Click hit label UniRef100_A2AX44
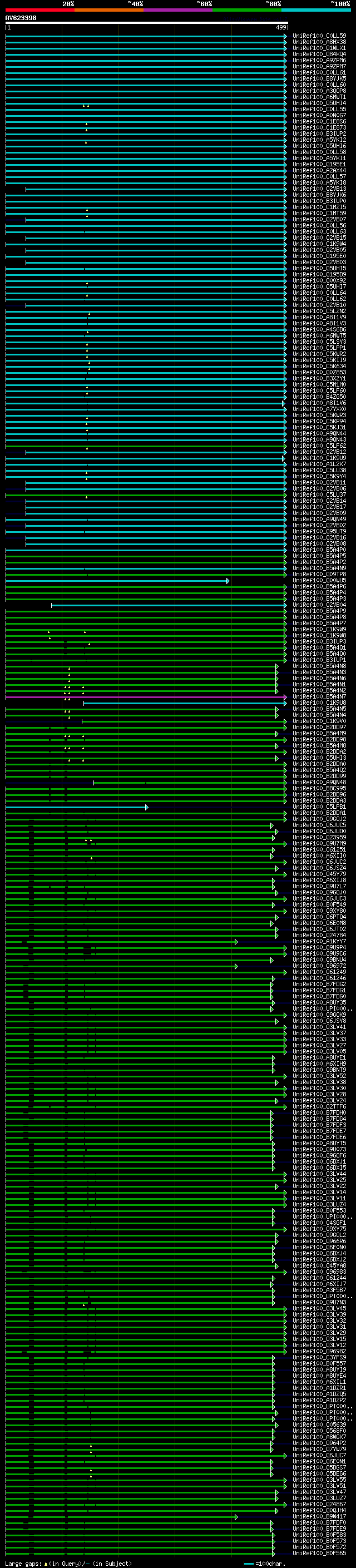Image resolution: width=356 pixels, height=1568 pixels. 319,170
